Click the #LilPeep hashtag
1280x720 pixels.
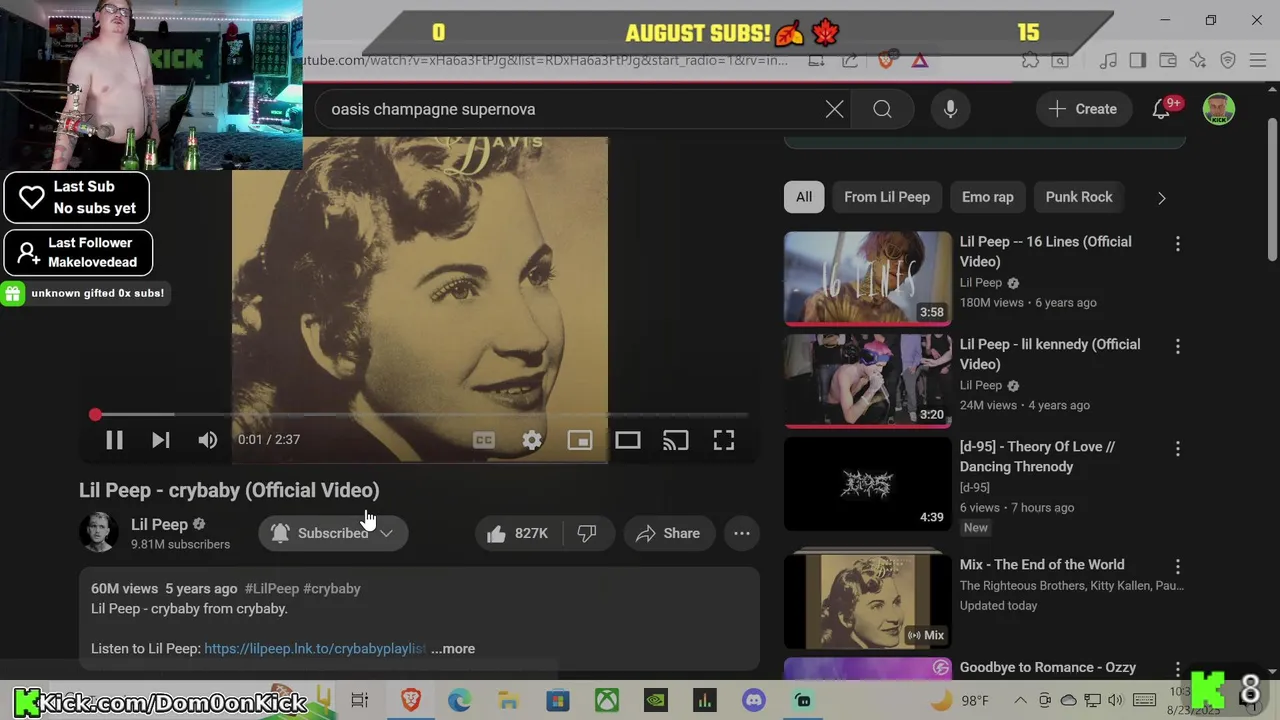coord(272,588)
